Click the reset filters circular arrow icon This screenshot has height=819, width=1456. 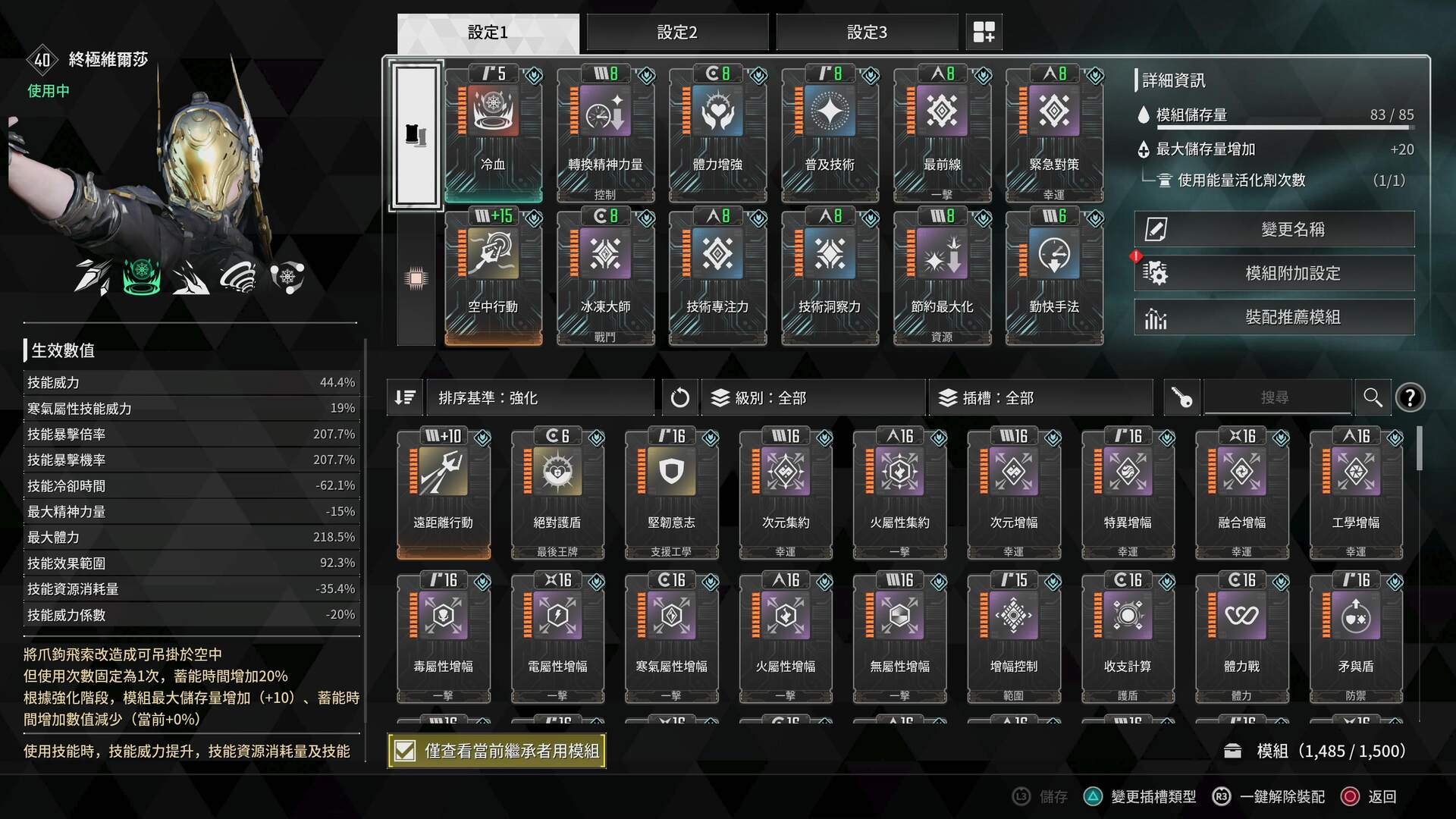click(x=679, y=397)
